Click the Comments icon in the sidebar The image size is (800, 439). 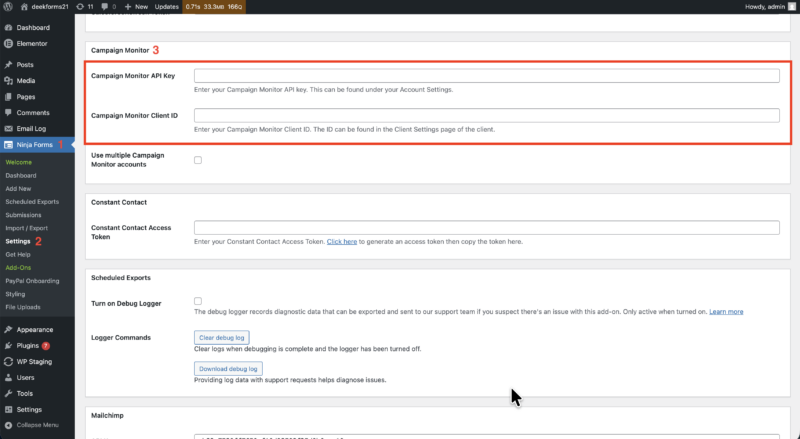point(8,112)
